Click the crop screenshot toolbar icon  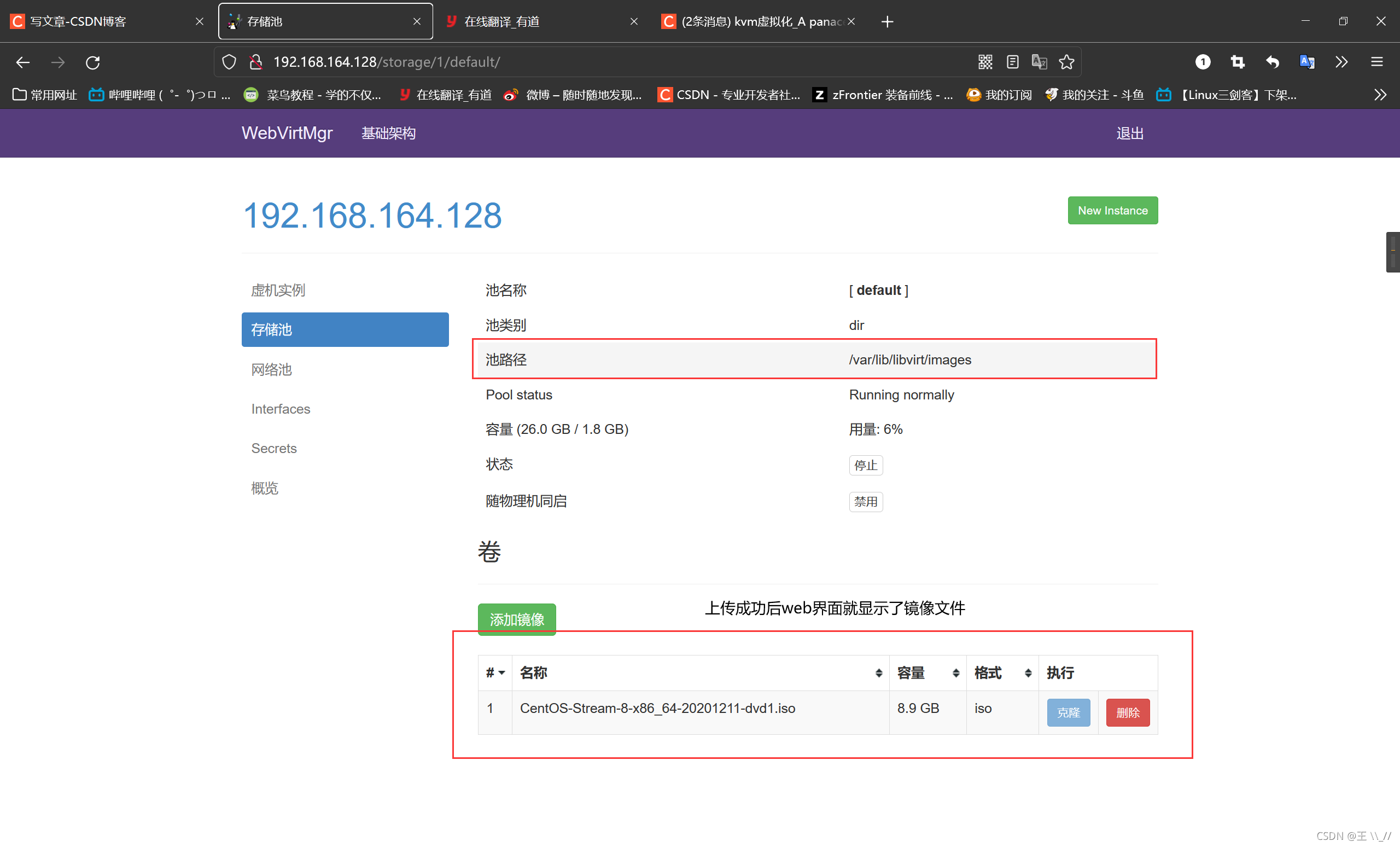(1238, 62)
